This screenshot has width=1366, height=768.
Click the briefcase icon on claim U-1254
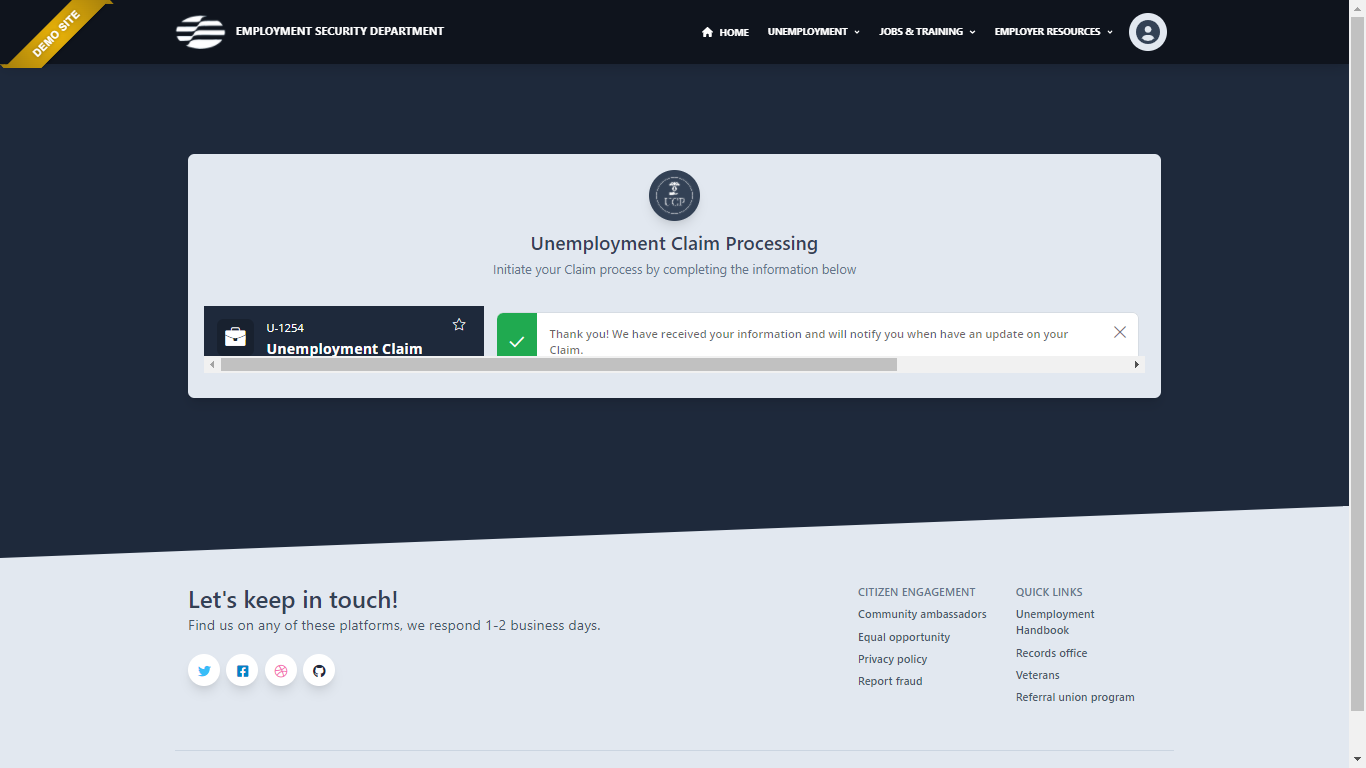coord(235,336)
